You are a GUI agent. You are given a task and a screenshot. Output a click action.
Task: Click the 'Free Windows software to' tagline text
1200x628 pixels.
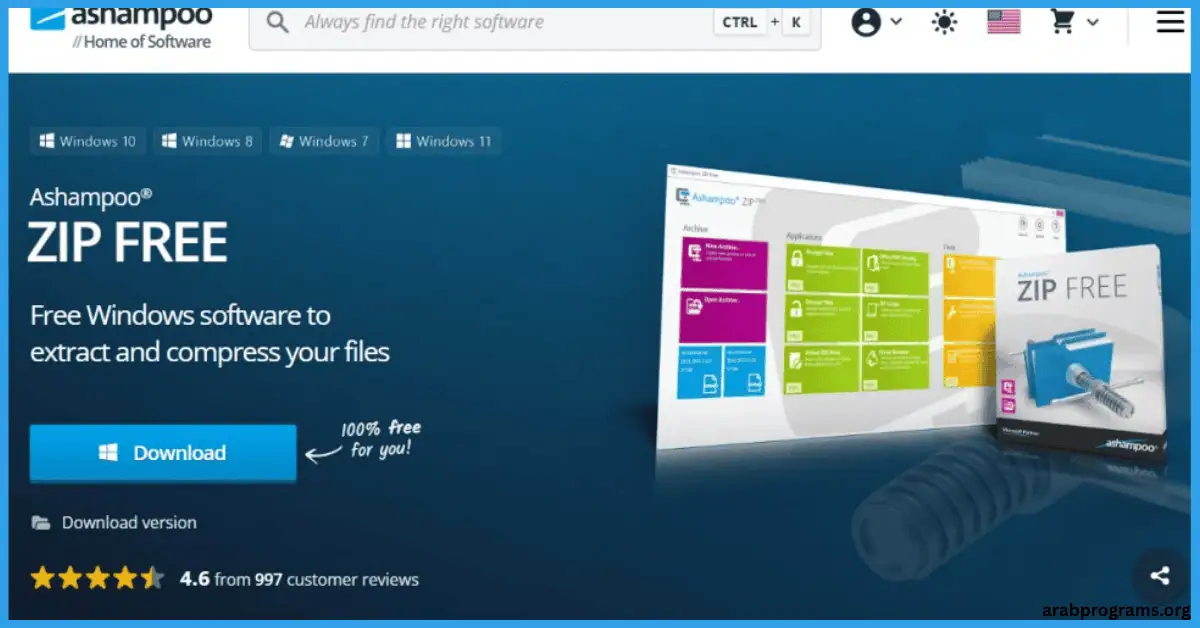pos(180,316)
